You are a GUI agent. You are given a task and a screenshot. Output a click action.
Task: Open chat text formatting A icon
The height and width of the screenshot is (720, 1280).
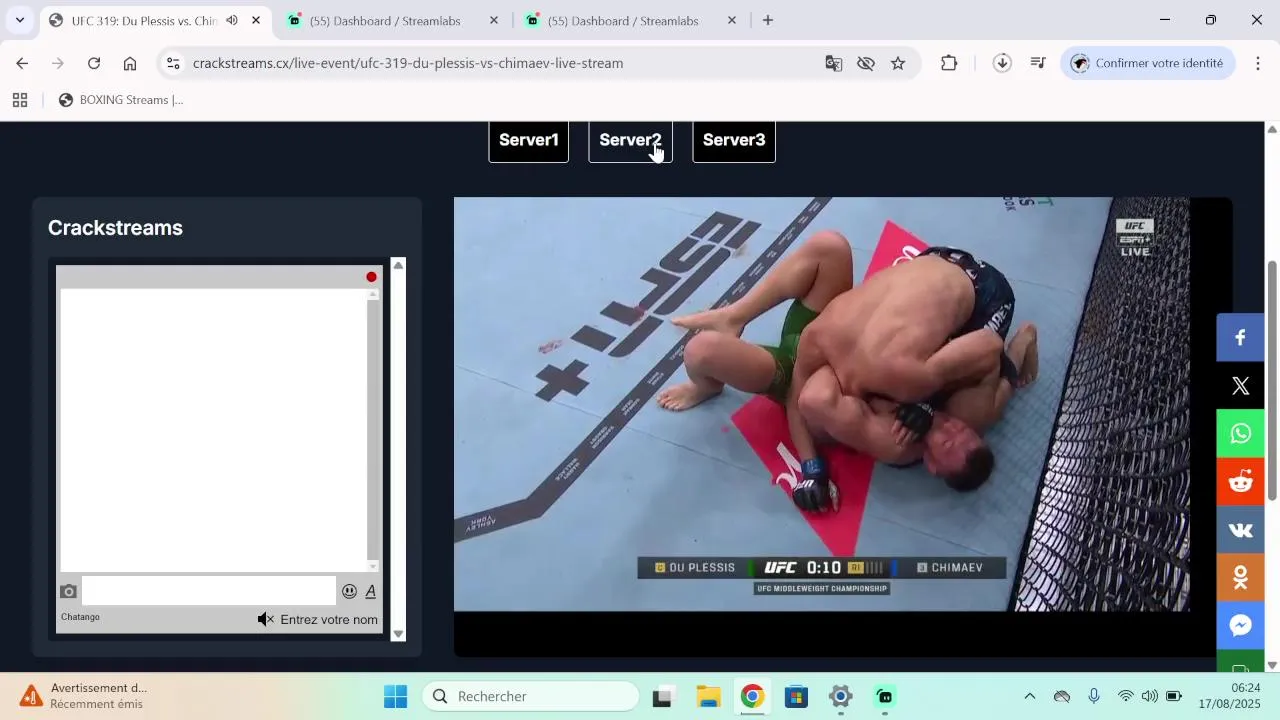click(371, 591)
